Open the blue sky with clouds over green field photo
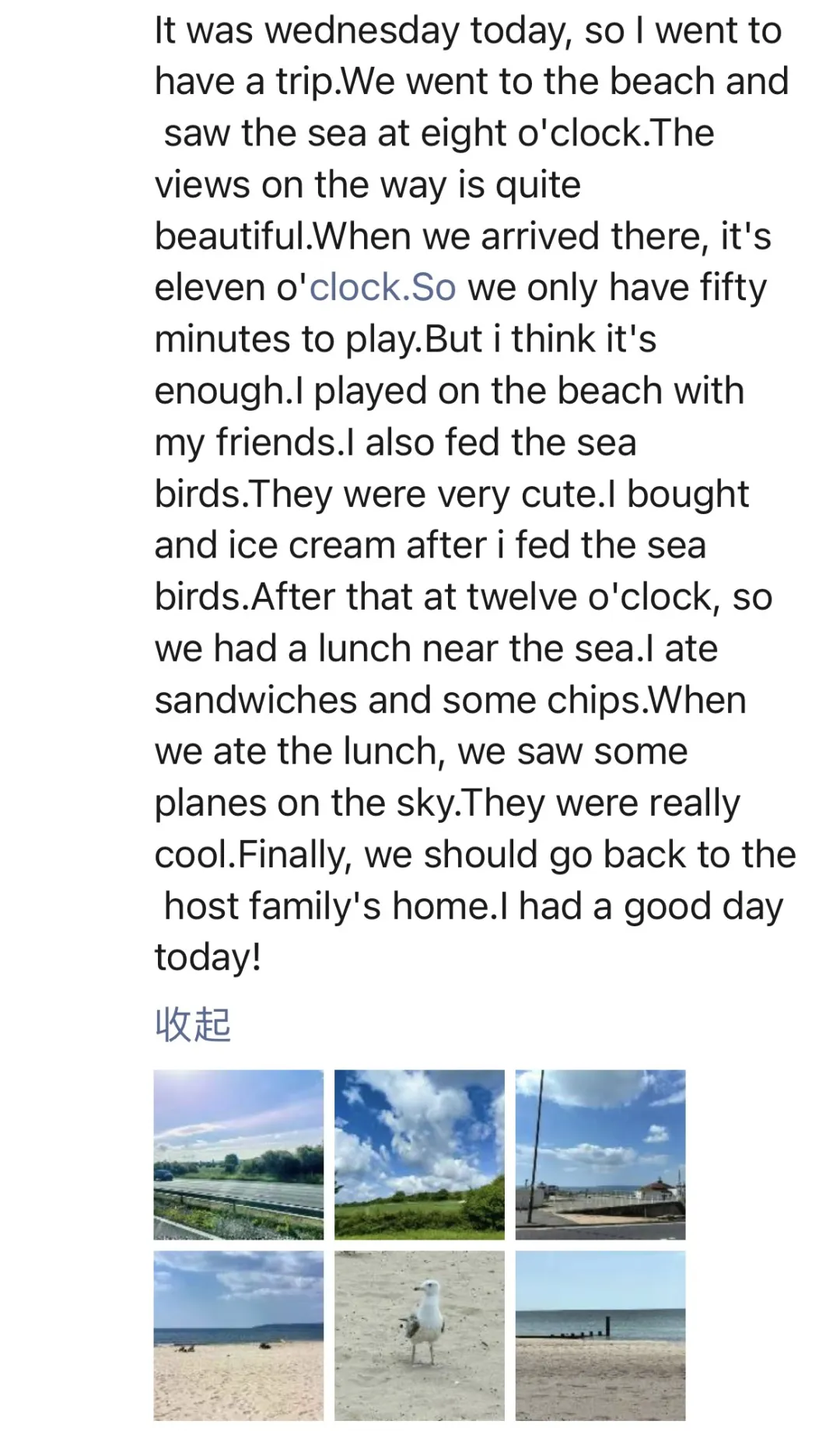Image resolution: width=840 pixels, height=1431 pixels. (419, 1154)
